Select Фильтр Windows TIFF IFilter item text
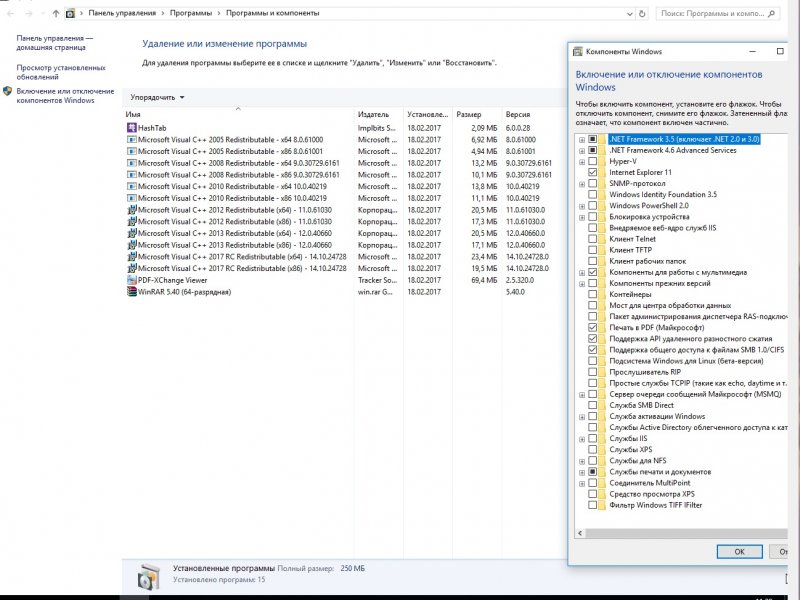 [x=656, y=505]
